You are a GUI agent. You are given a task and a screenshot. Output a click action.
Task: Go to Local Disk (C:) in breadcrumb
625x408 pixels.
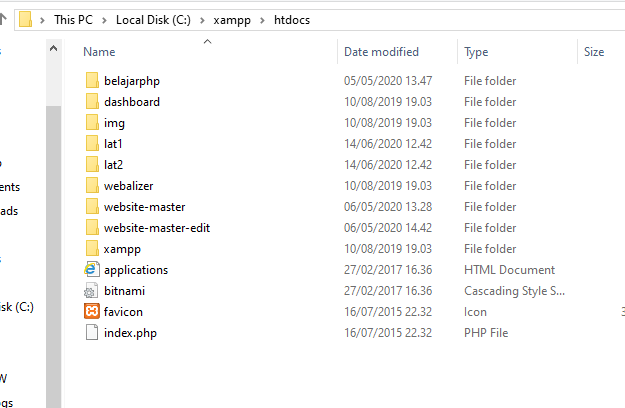pyautogui.click(x=153, y=20)
